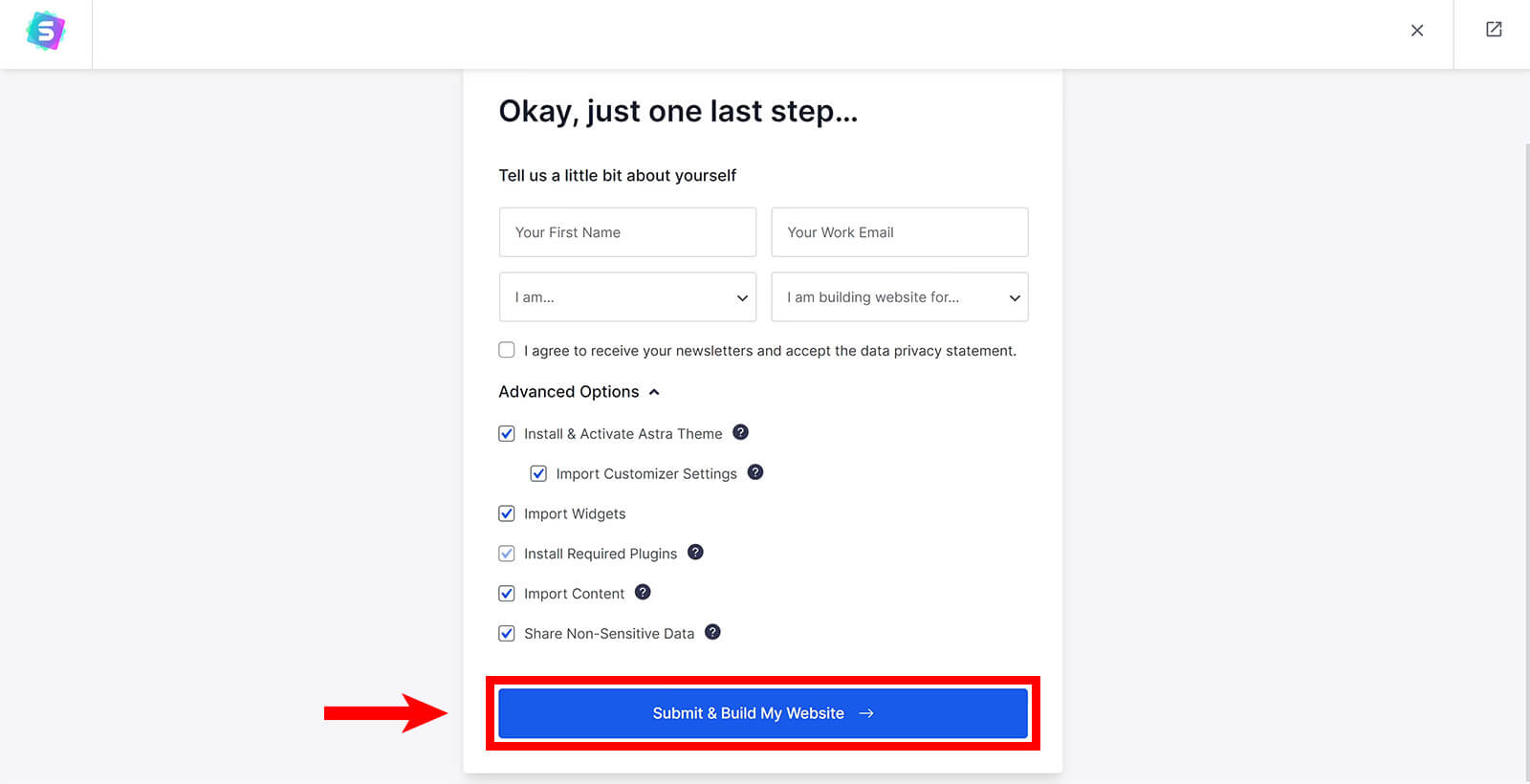Open the "I am..." dropdown
The width and height of the screenshot is (1530, 784).
[x=627, y=297]
